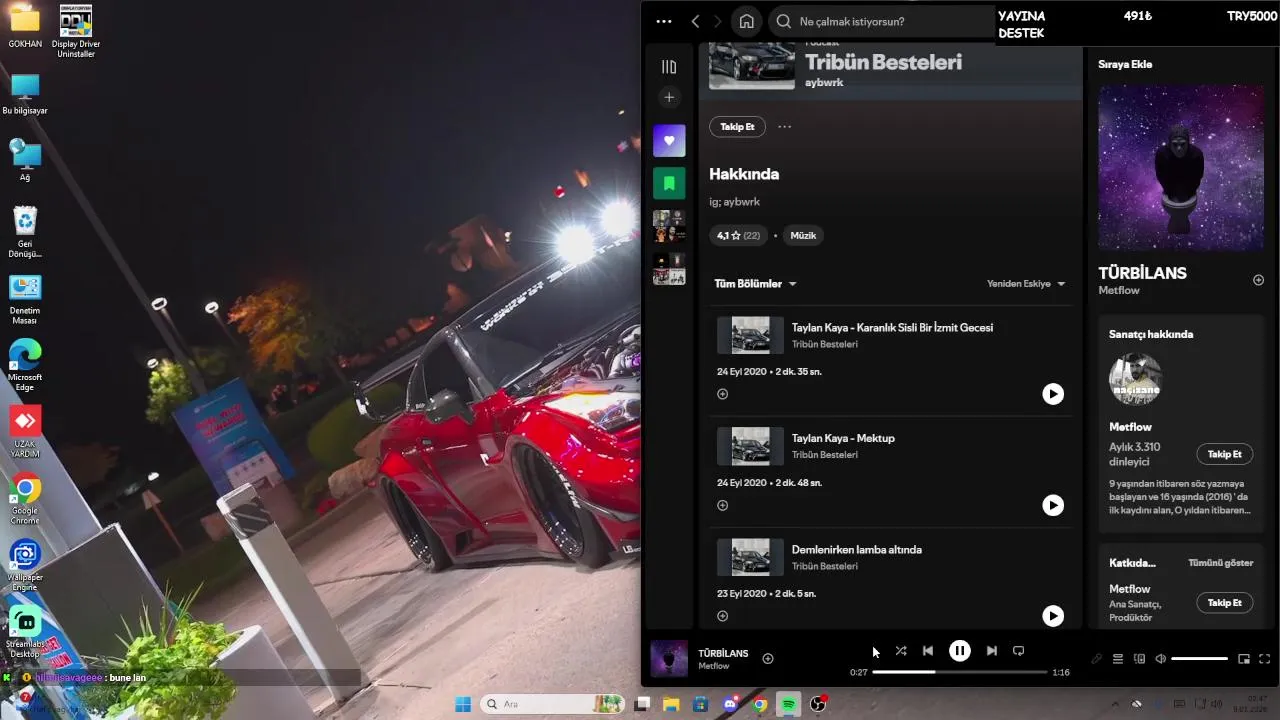
Task: Open second playlist collage in Spotify sidebar
Action: pyautogui.click(x=669, y=269)
